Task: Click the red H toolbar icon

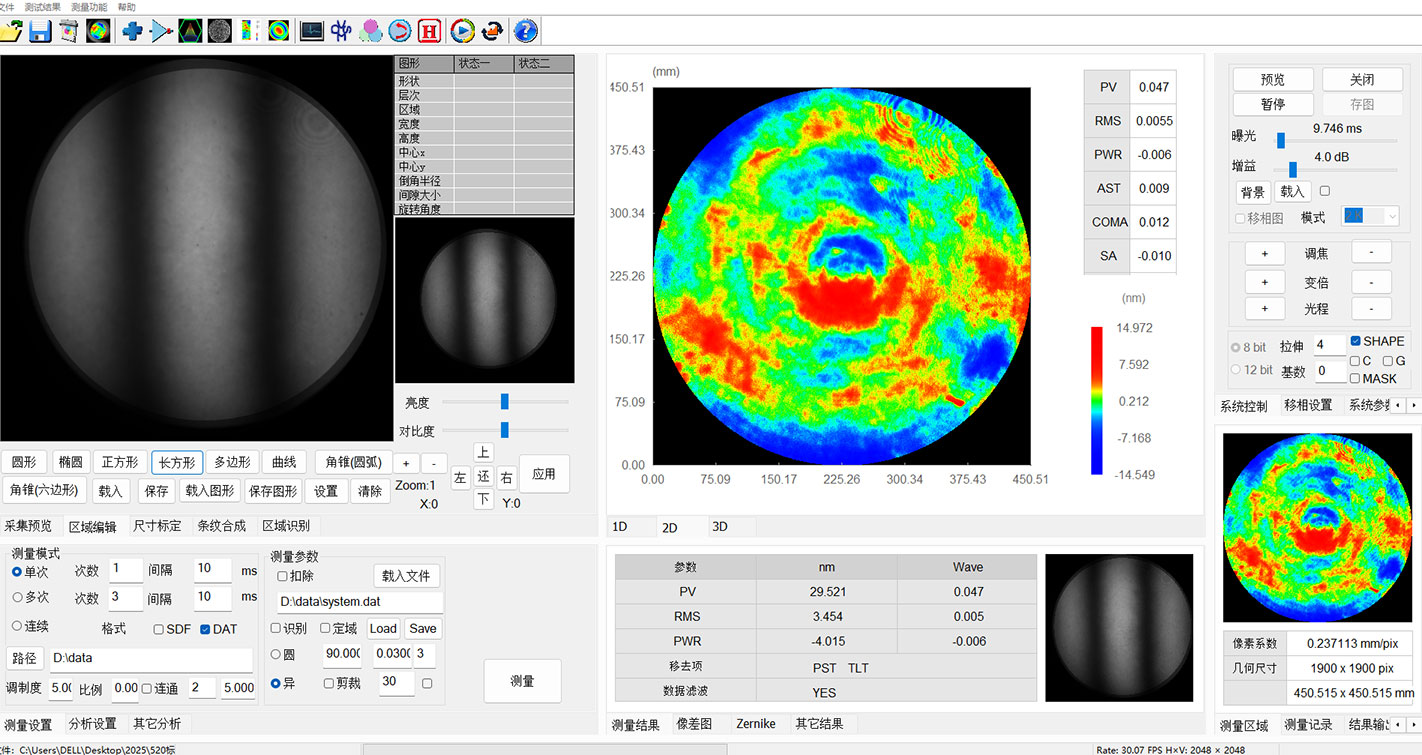Action: point(429,31)
